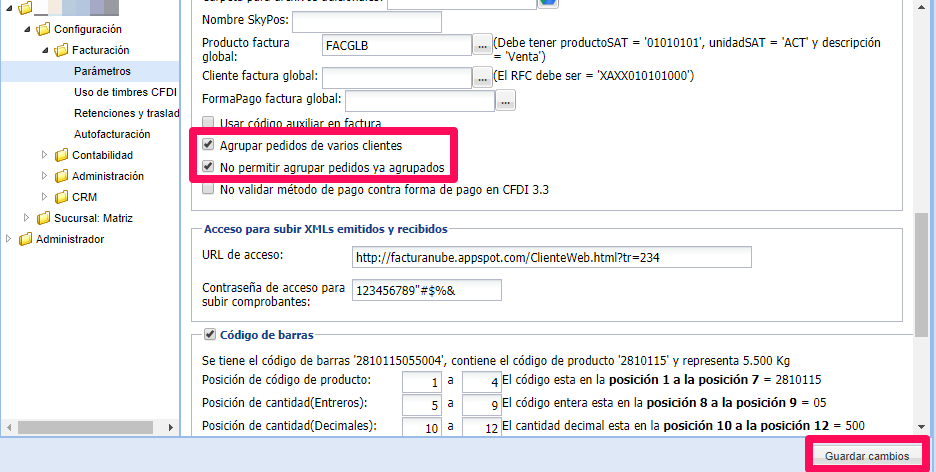Collapse the Facturación tree node arrow
Image resolution: width=936 pixels, height=472 pixels.
pos(45,50)
